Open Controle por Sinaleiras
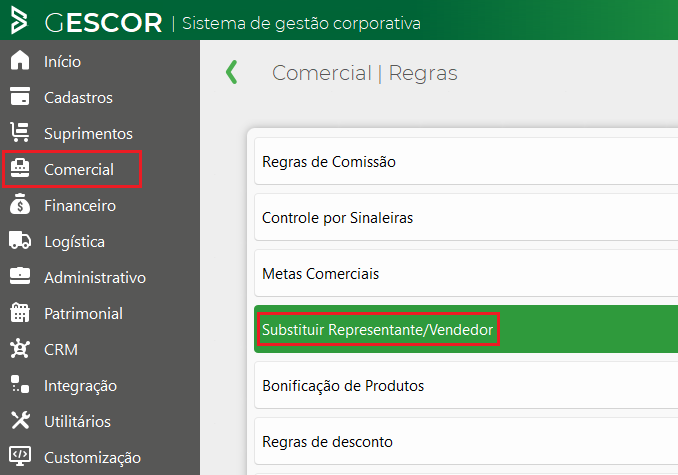 pyautogui.click(x=466, y=217)
